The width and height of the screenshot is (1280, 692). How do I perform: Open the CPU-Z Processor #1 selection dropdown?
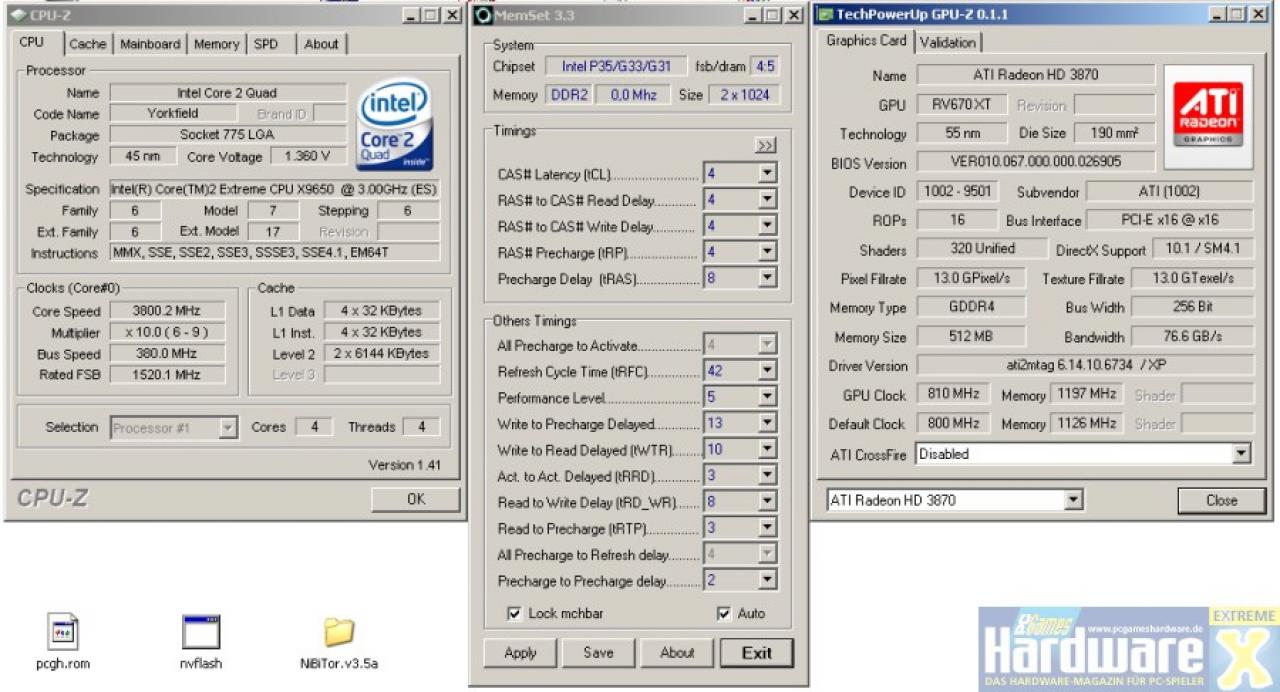point(228,428)
